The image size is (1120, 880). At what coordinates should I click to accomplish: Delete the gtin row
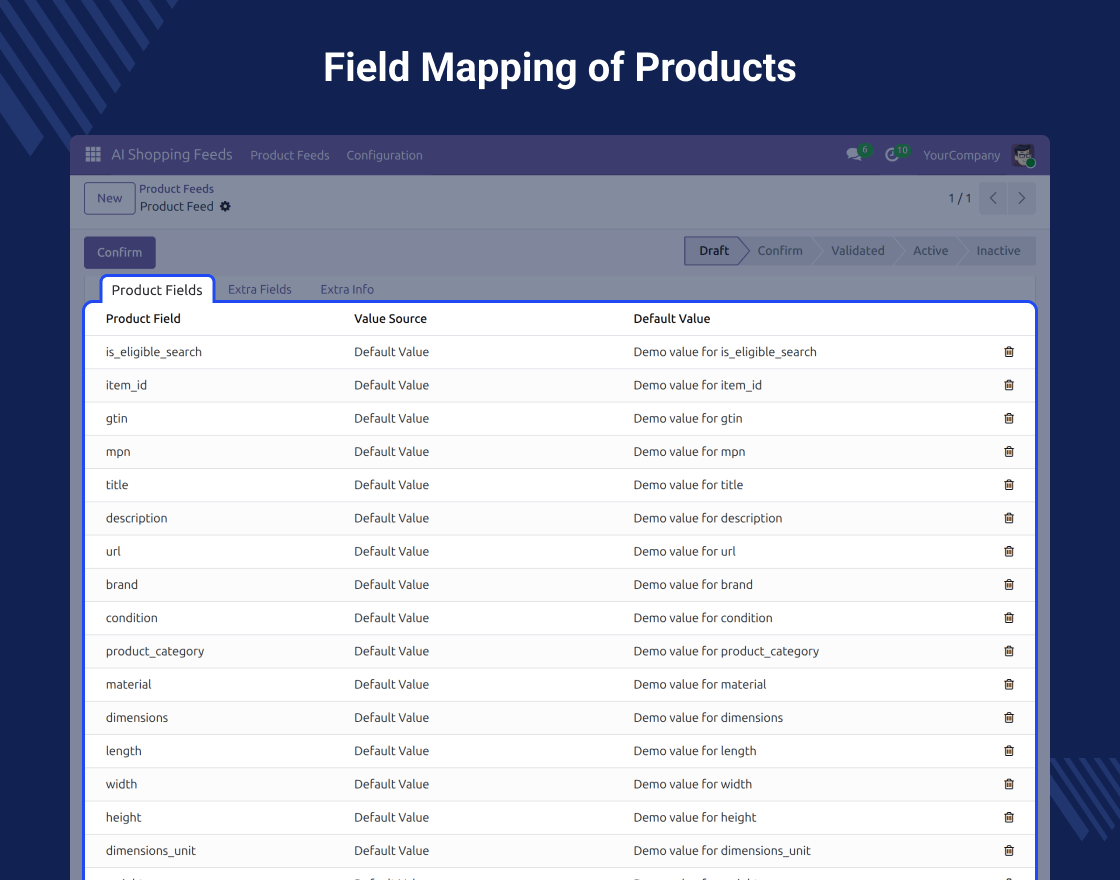1009,418
